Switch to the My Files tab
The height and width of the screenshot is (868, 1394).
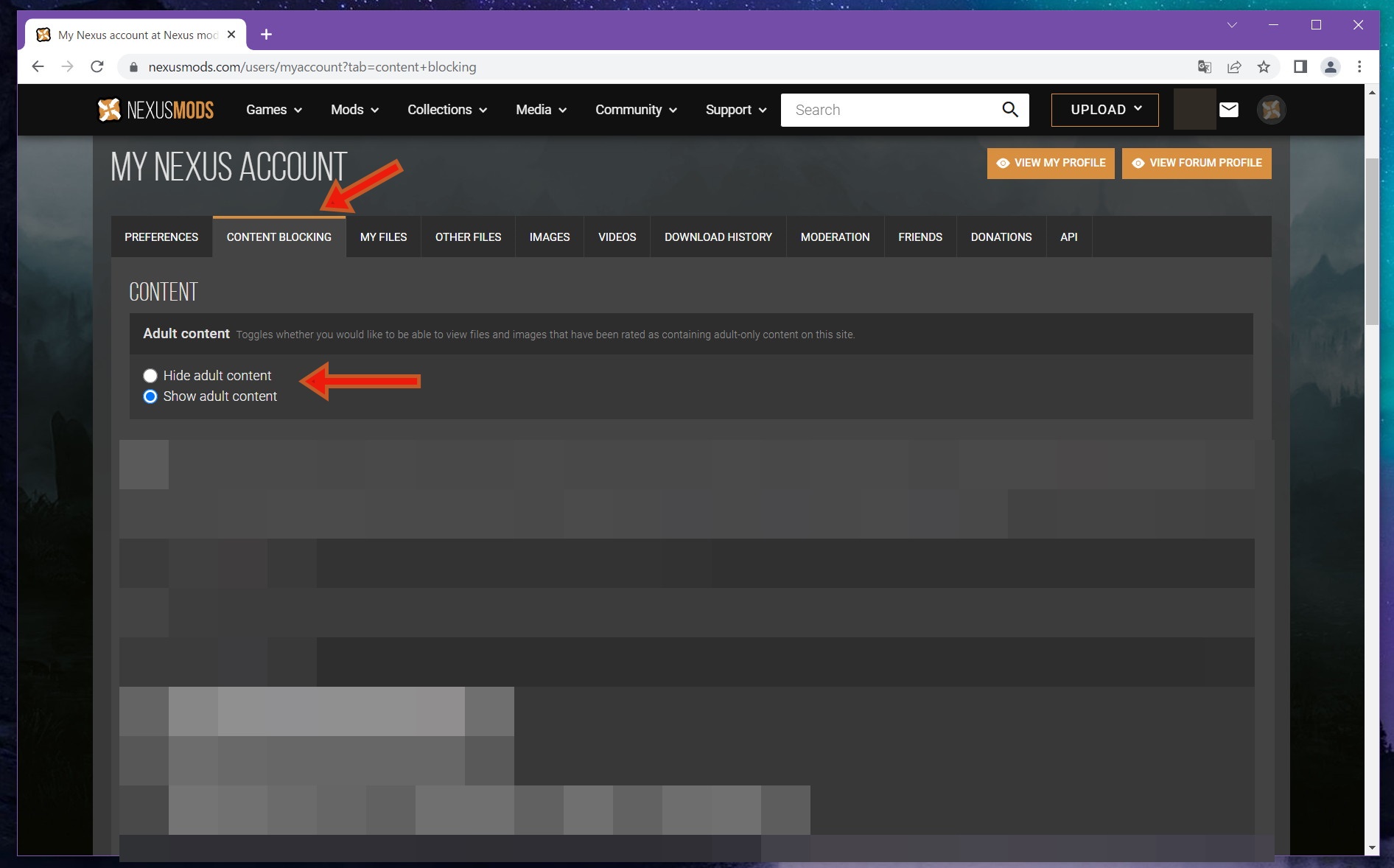point(383,237)
